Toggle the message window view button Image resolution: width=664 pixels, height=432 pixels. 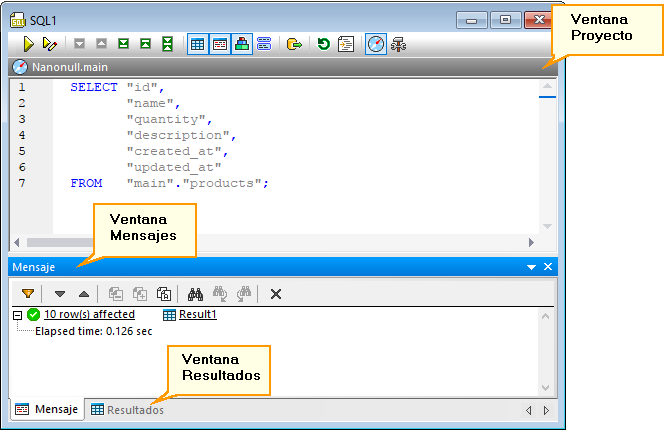point(220,44)
